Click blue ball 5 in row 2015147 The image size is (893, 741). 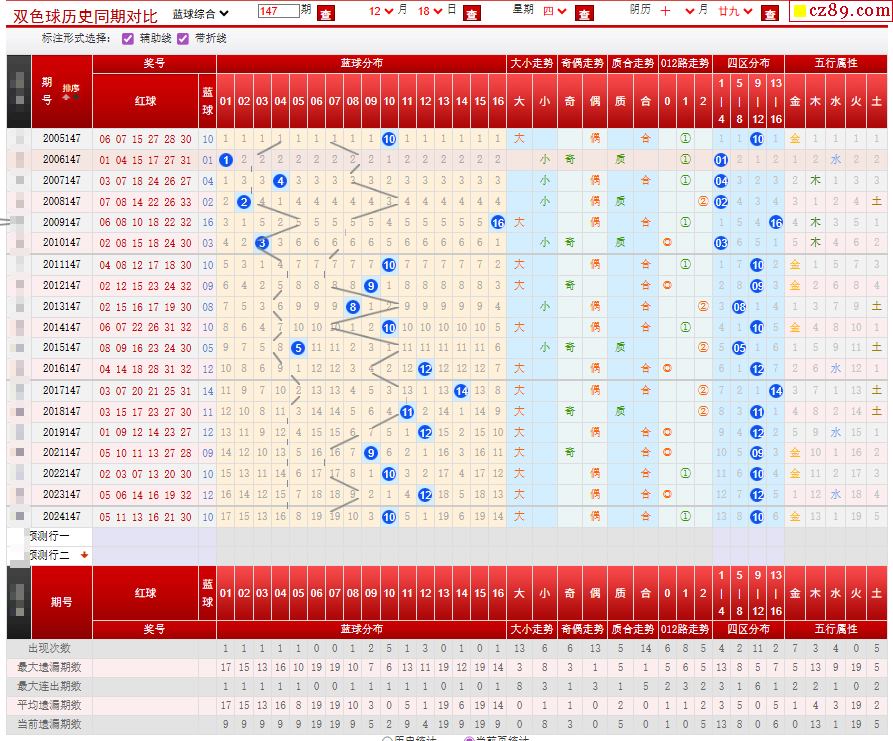[x=298, y=348]
